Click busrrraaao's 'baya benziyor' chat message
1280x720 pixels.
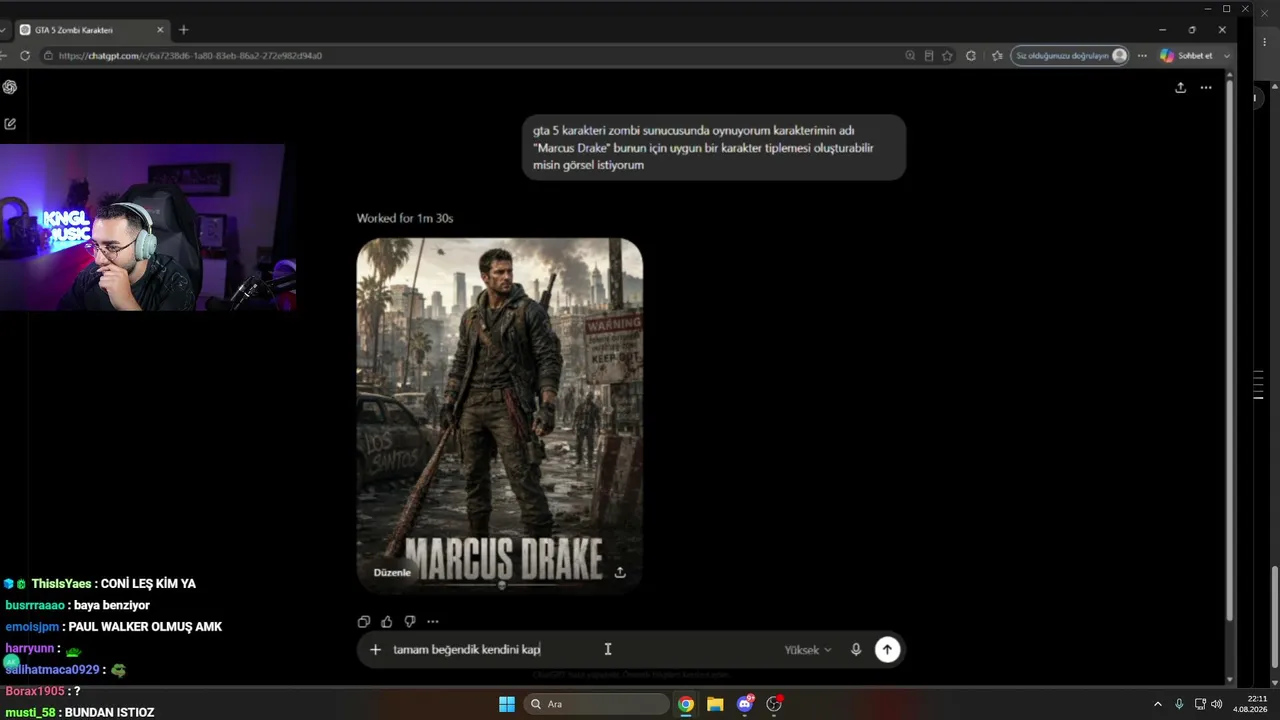coord(112,605)
